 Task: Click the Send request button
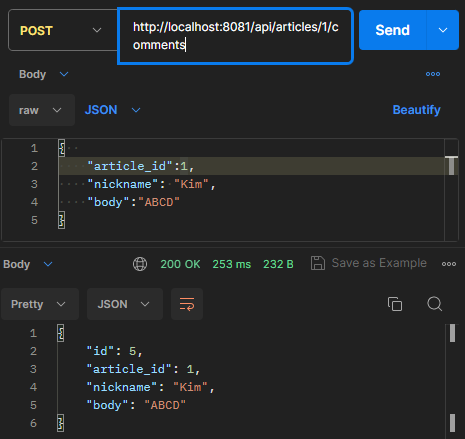[392, 30]
